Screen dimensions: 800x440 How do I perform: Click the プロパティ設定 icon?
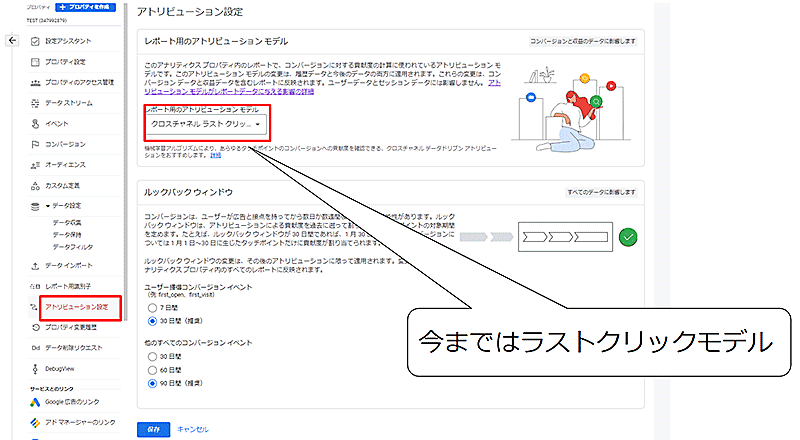tap(35, 61)
